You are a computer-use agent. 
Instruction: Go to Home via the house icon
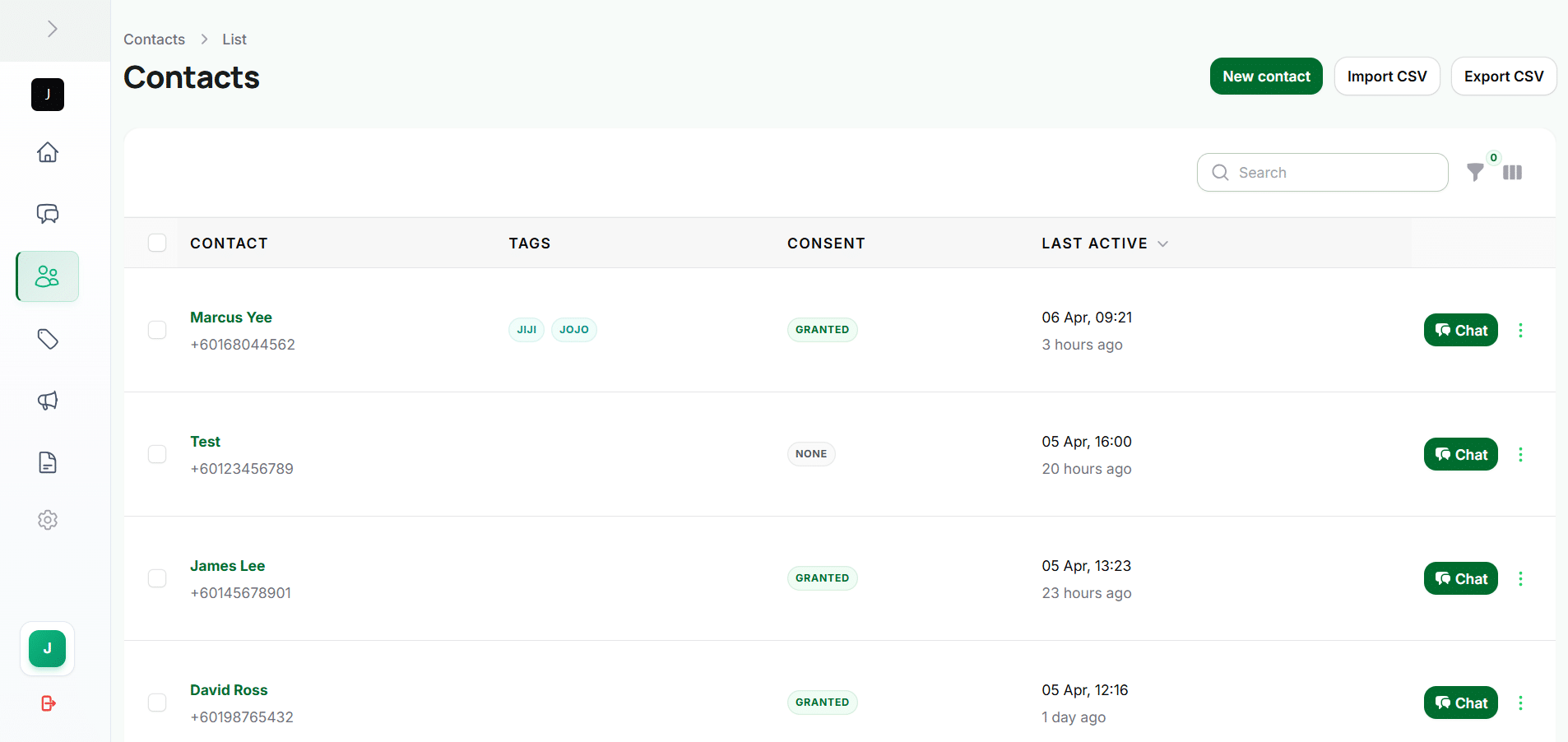[48, 152]
